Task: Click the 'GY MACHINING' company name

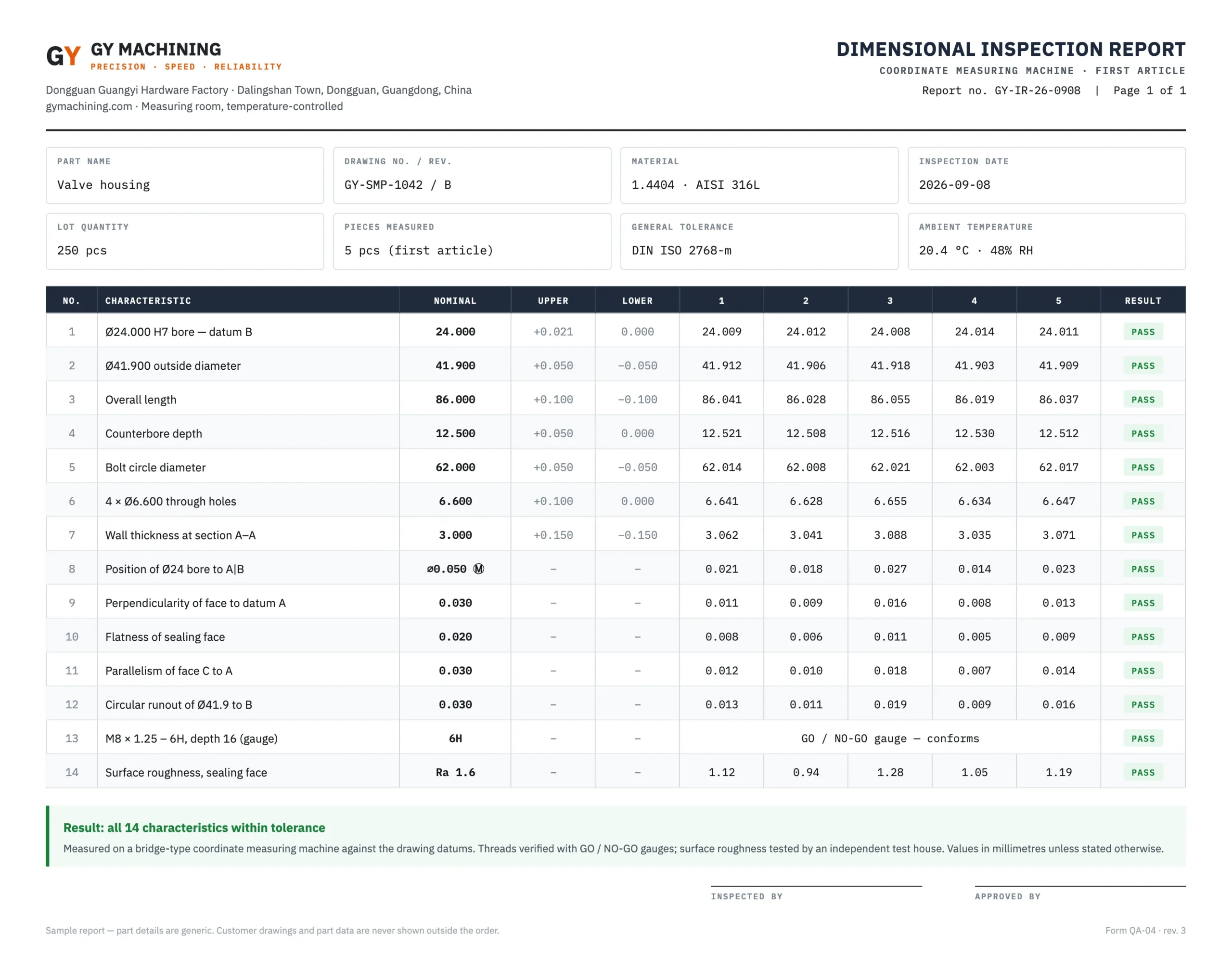Action: 156,50
